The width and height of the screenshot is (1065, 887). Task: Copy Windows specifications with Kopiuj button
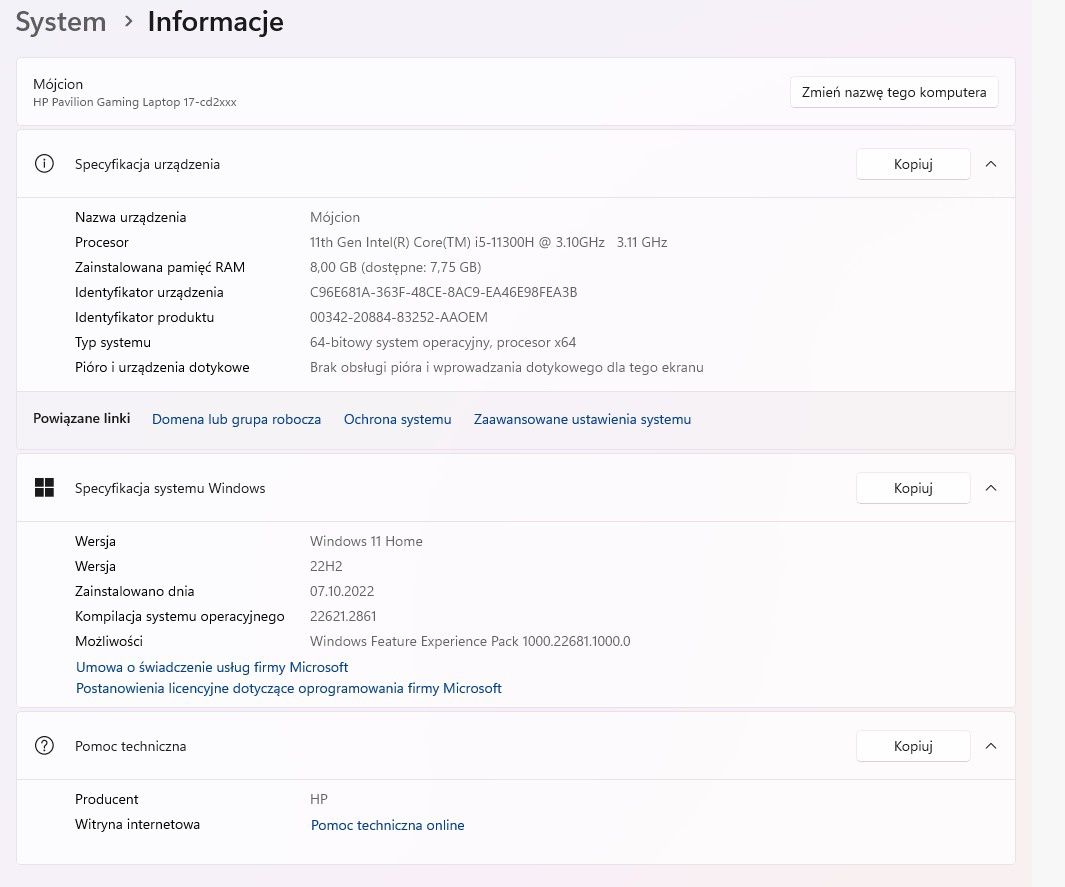[913, 488]
